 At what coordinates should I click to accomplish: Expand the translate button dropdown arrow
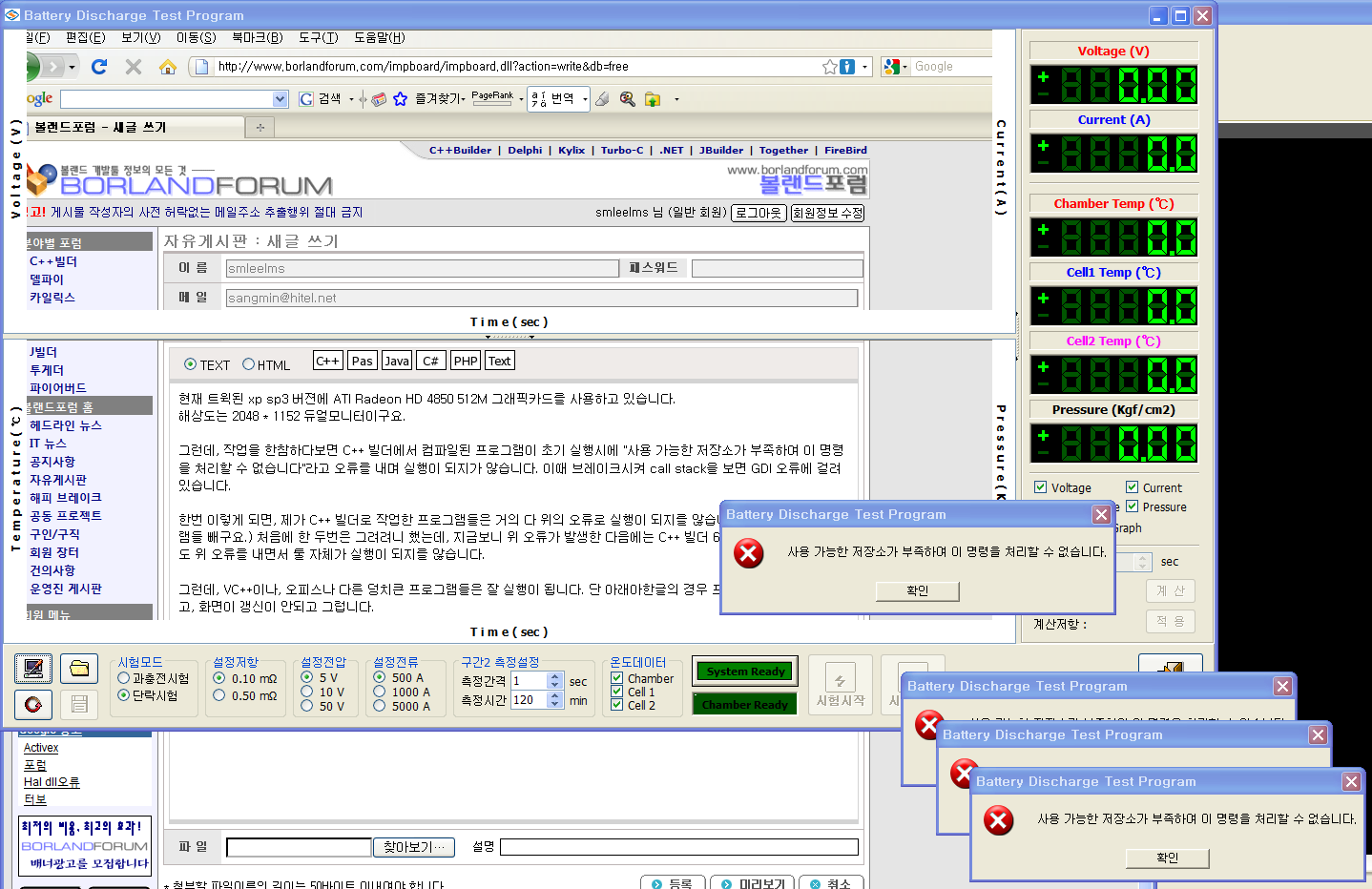(x=584, y=99)
